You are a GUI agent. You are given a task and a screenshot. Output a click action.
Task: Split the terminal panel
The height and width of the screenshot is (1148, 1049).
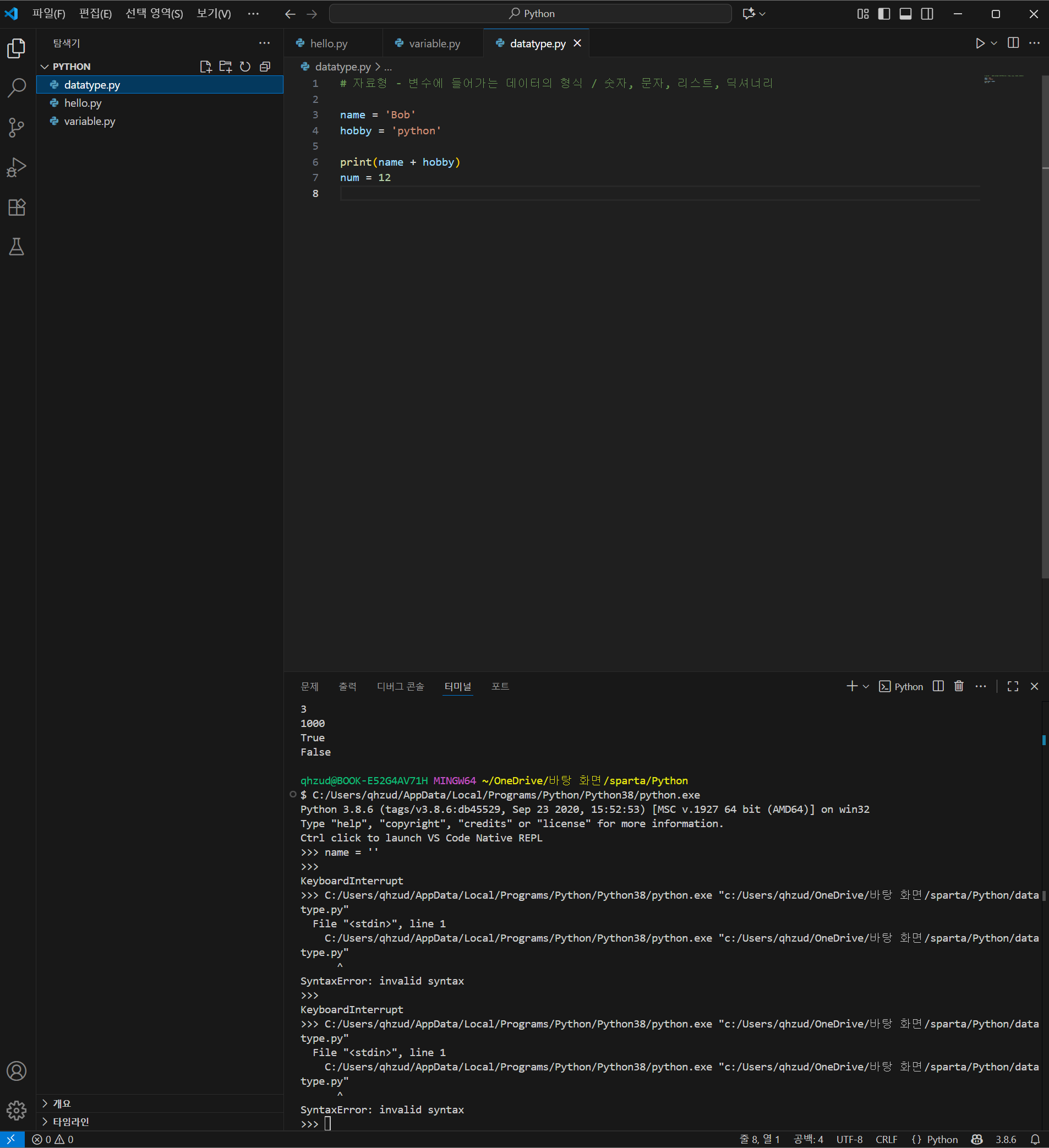click(938, 686)
